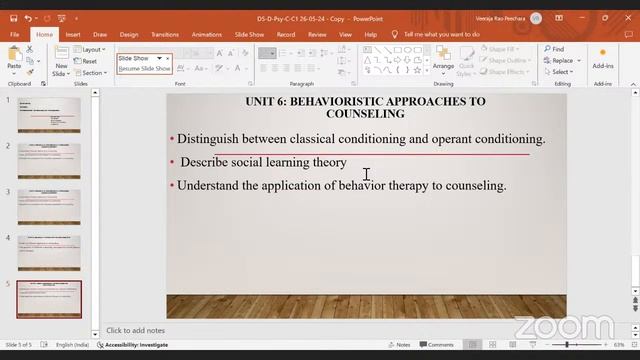640x360 pixels.
Task: Click the Find magnifier icon
Action: pyautogui.click(x=547, y=49)
